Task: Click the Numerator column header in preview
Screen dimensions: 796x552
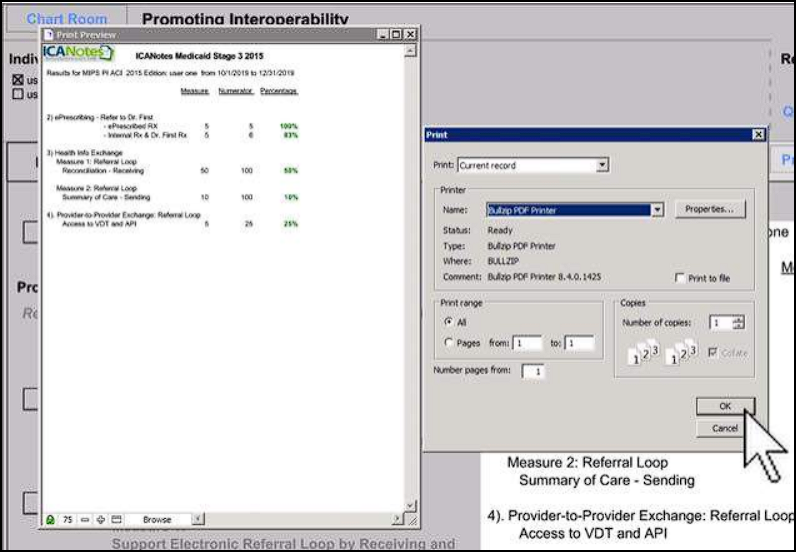Action: click(x=235, y=91)
